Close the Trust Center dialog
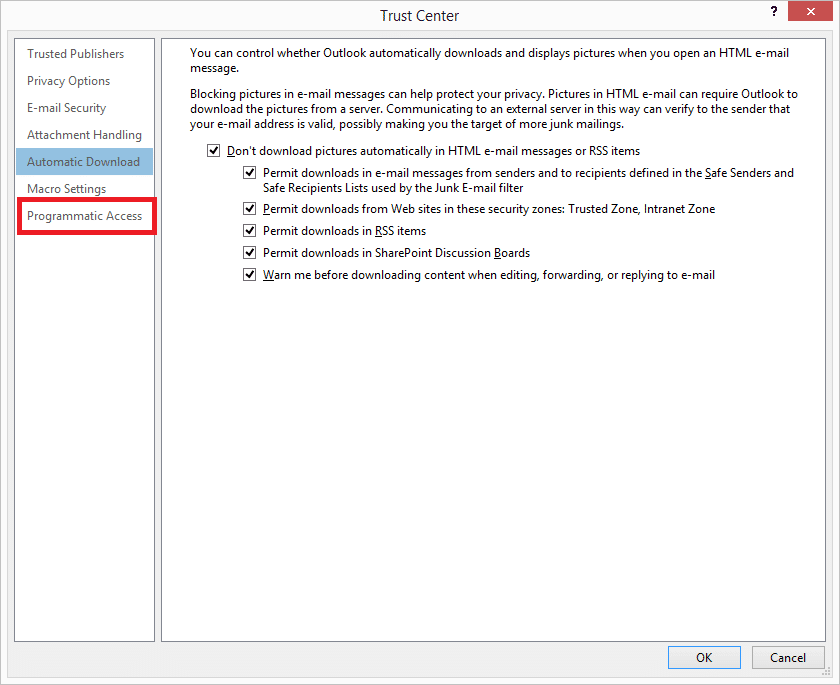Image resolution: width=840 pixels, height=685 pixels. pyautogui.click(x=810, y=11)
